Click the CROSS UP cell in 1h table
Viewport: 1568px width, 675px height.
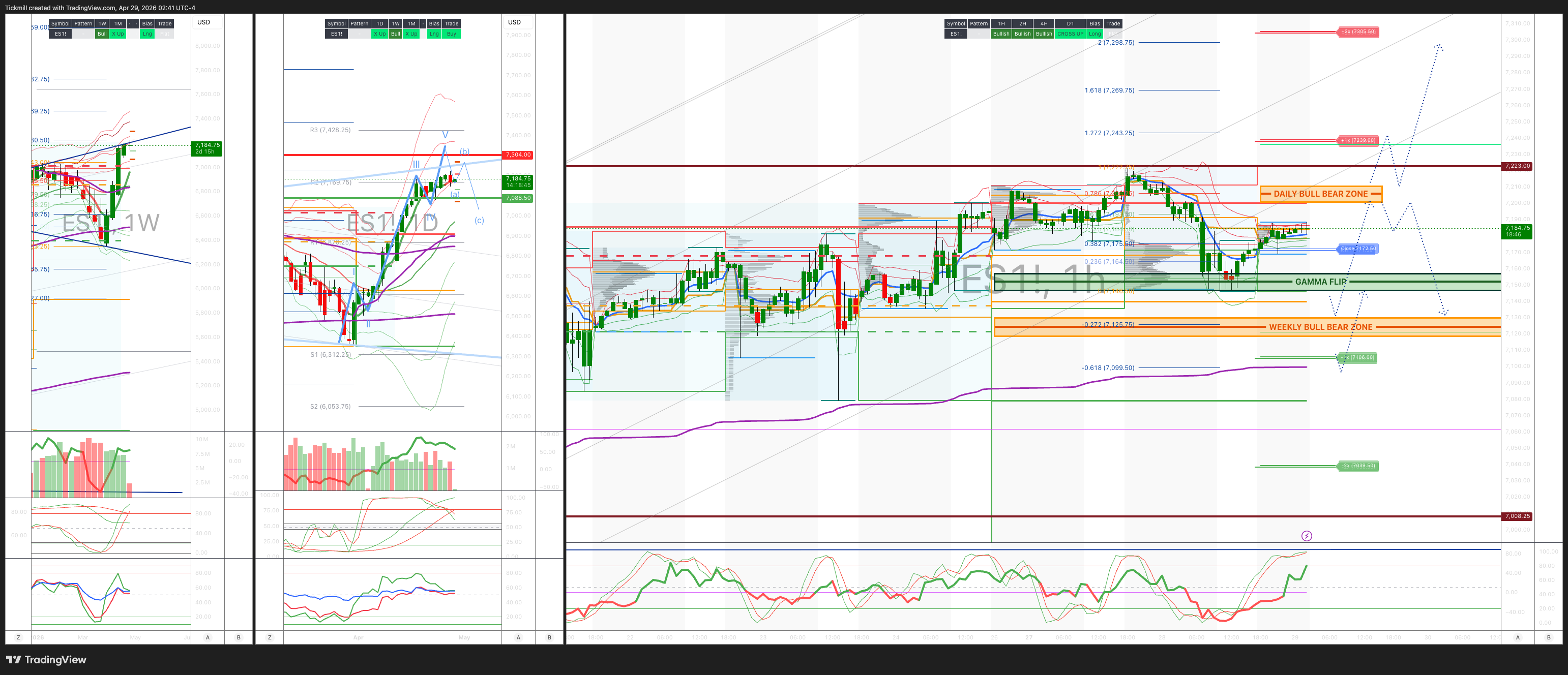(x=1070, y=34)
